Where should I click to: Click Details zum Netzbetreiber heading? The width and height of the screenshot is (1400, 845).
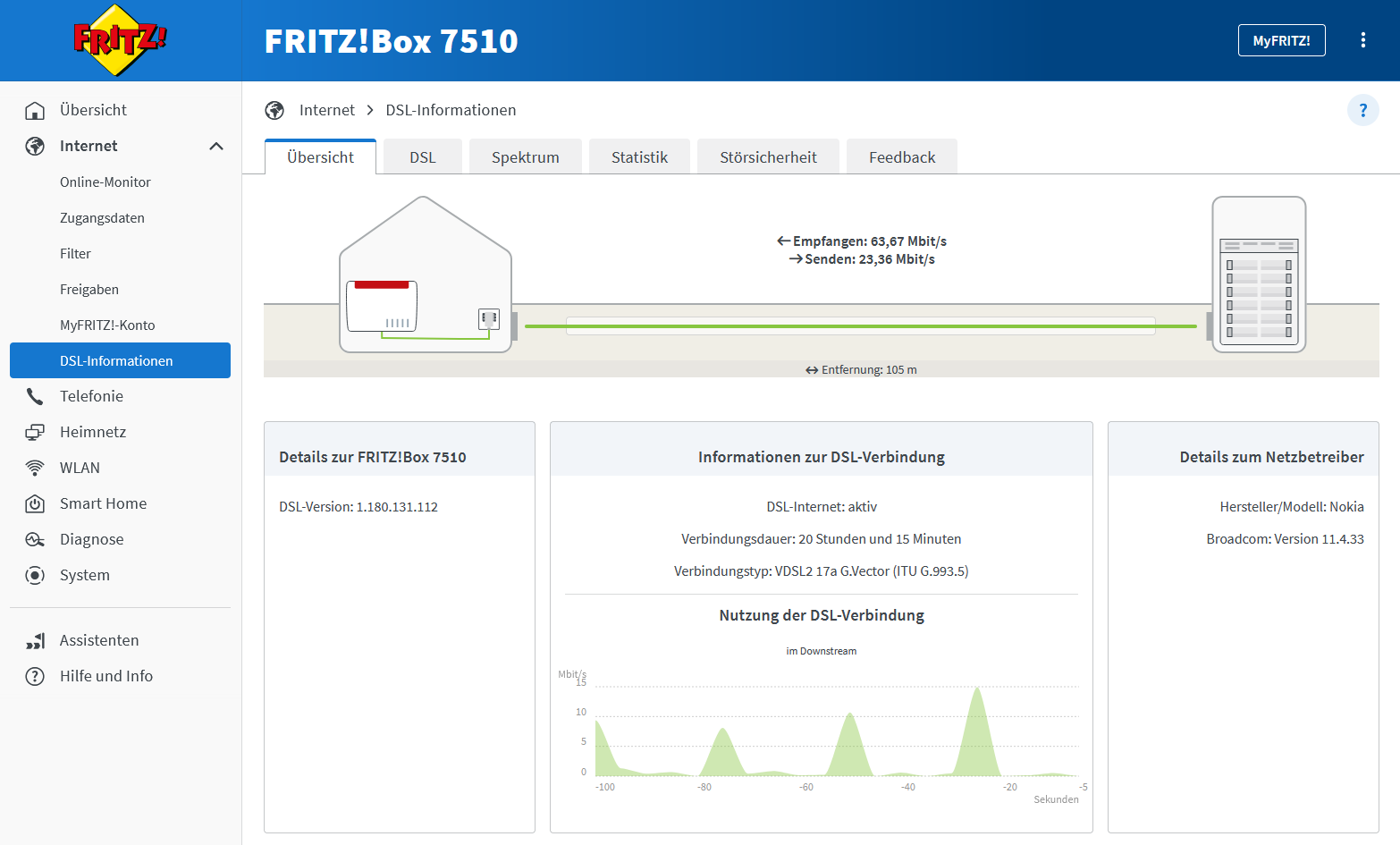[1271, 457]
